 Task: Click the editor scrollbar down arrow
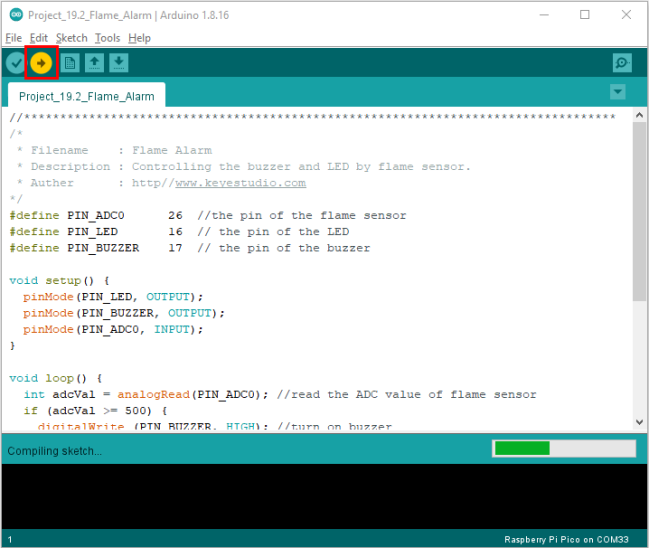pyautogui.click(x=639, y=422)
